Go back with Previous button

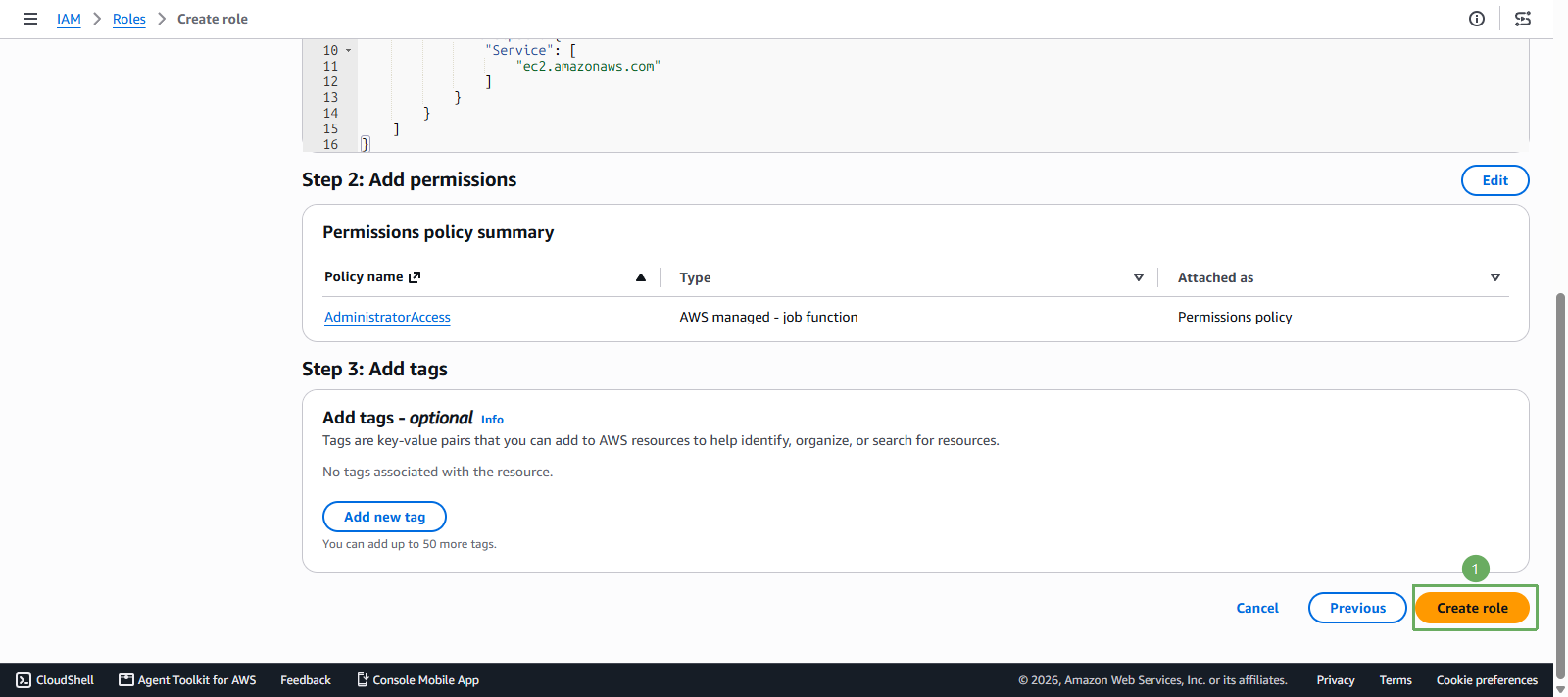tap(1357, 608)
